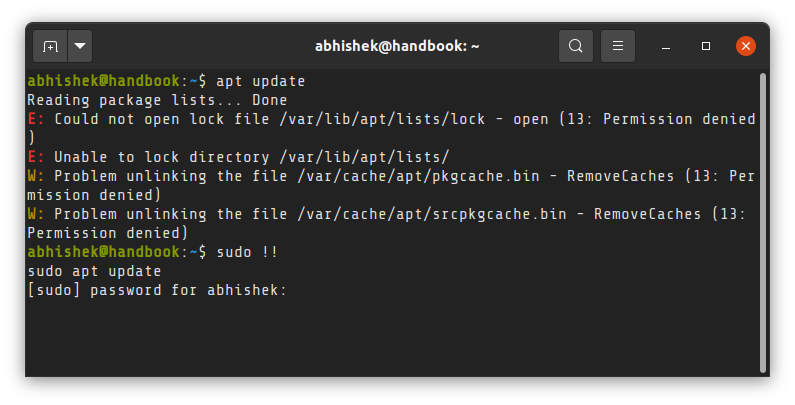The width and height of the screenshot is (795, 405).
Task: Click the terminal vertical scrollbar
Action: coord(763,223)
